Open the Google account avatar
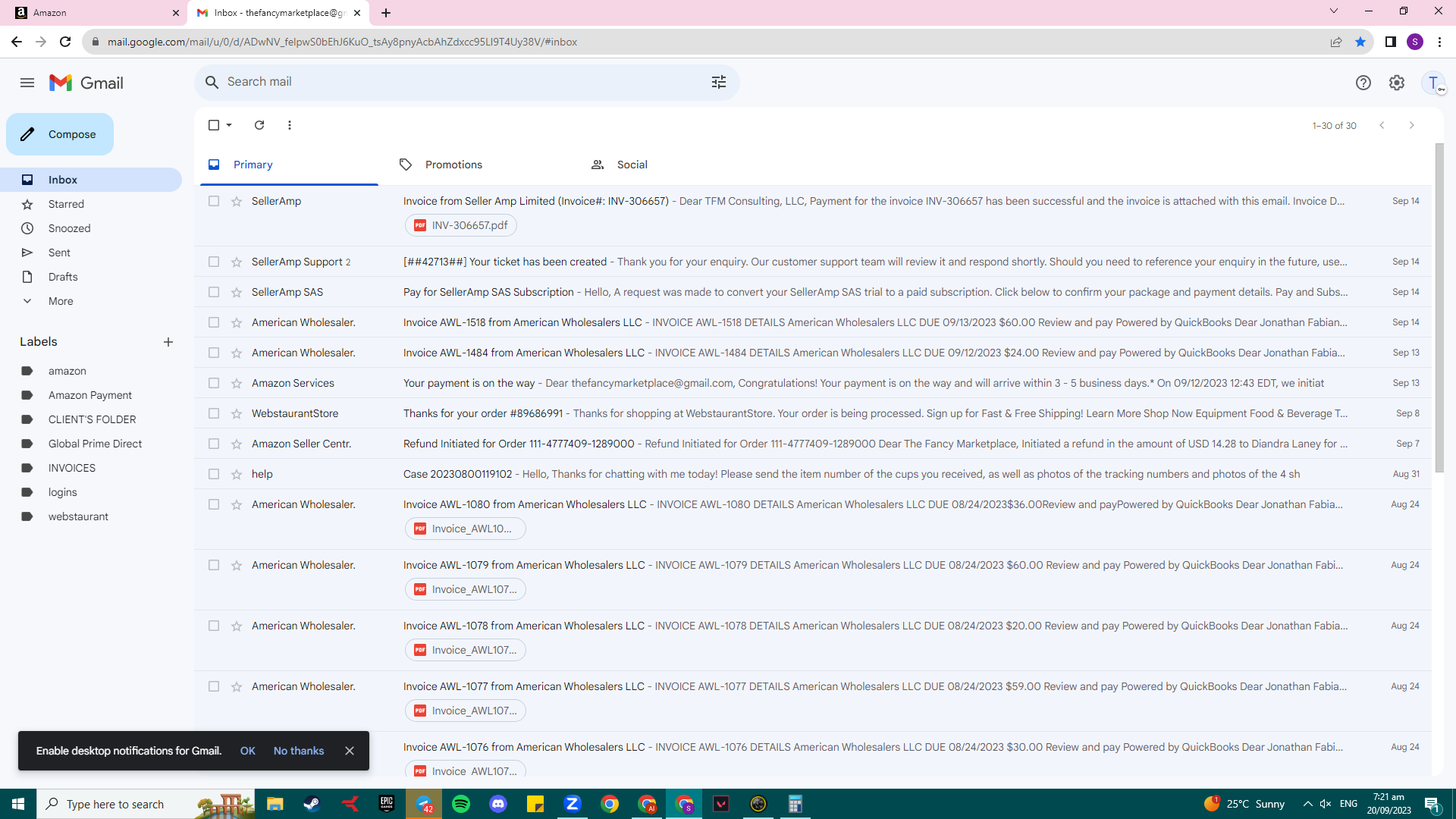The height and width of the screenshot is (819, 1456). 1433,83
